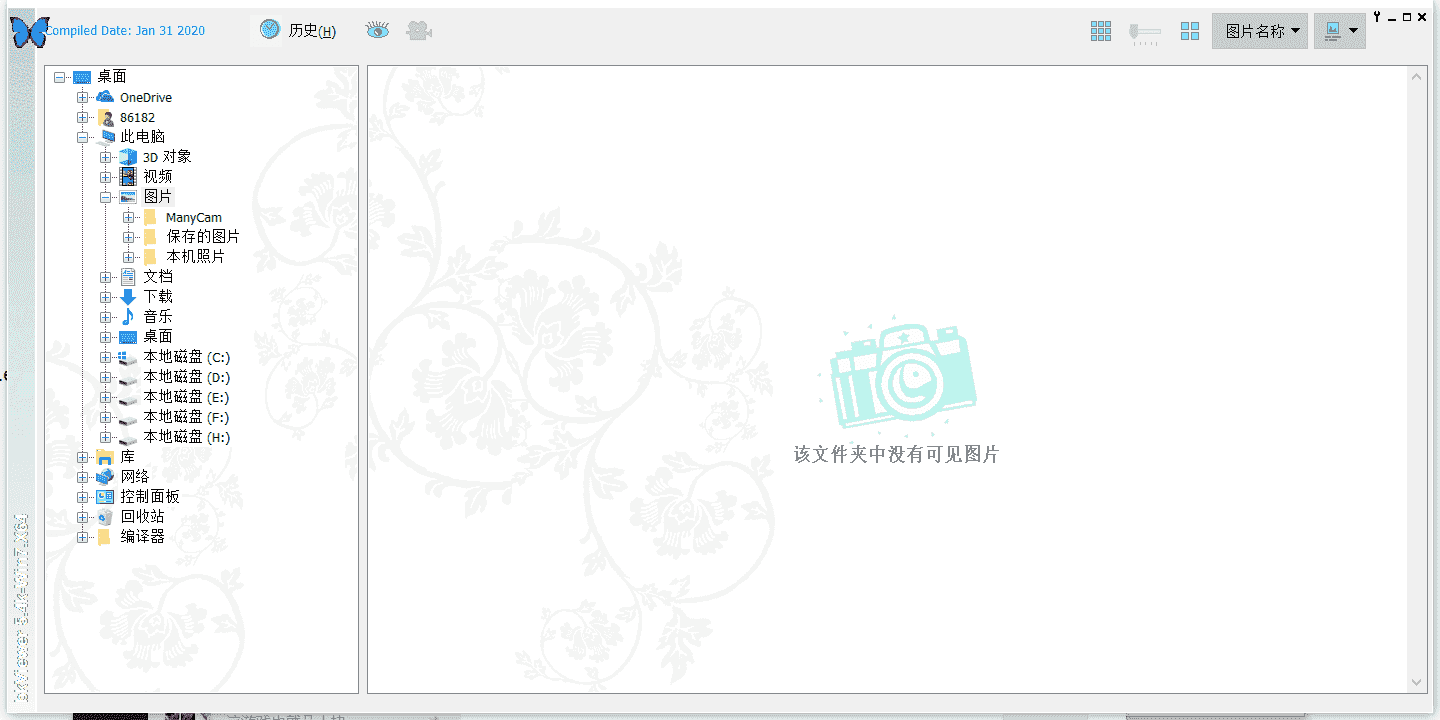Select 本地磁盘 (F:)

[x=187, y=417]
